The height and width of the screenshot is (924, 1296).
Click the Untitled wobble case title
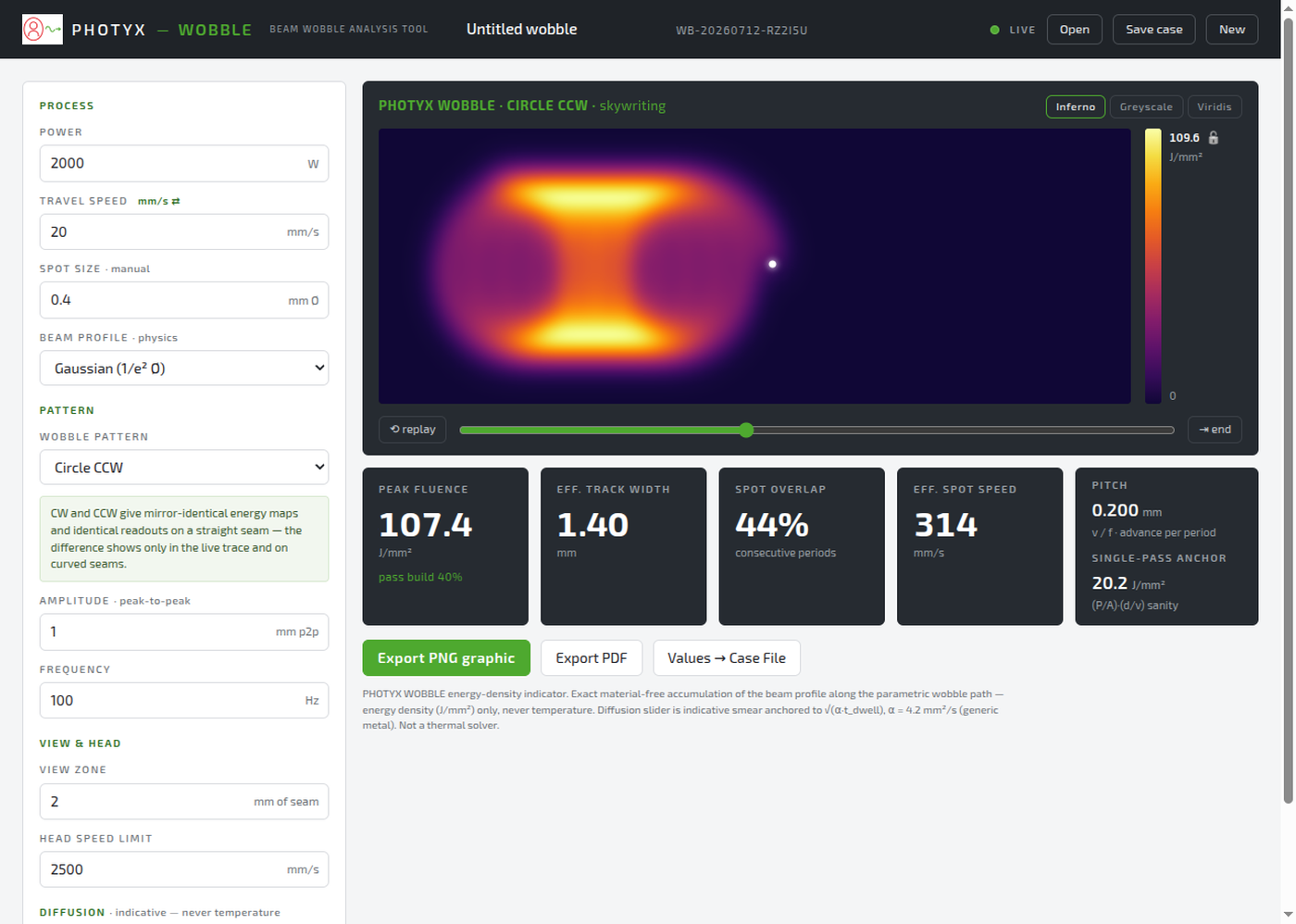(521, 30)
